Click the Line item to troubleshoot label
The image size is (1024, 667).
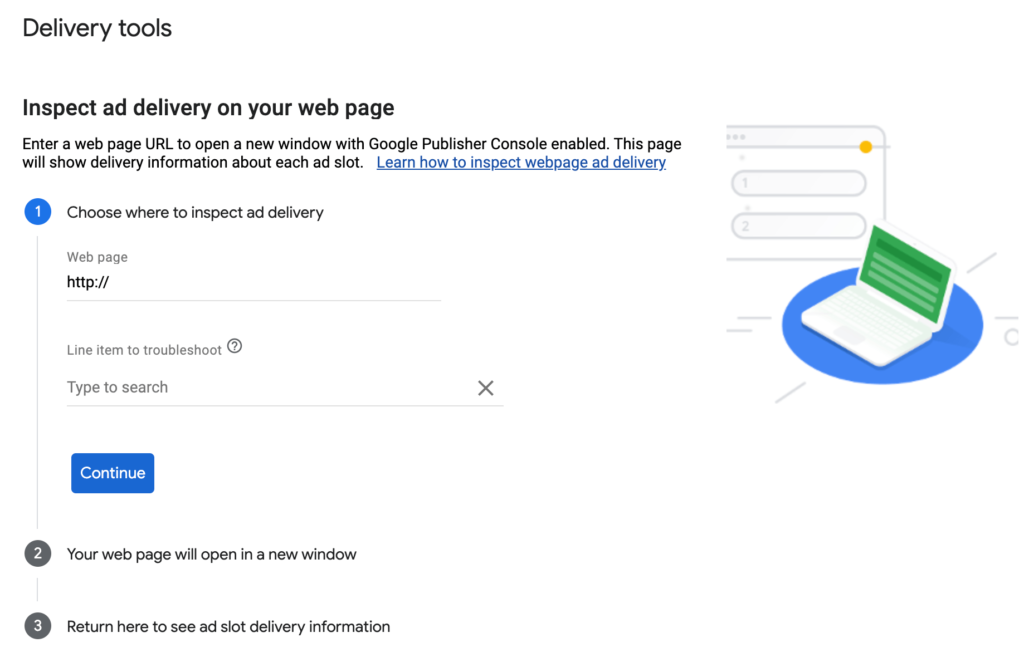144,350
